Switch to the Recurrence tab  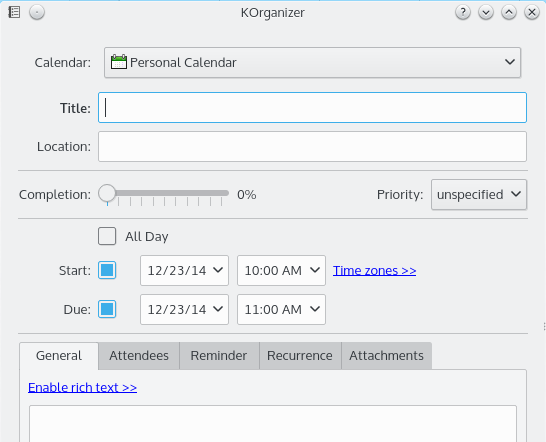pos(300,356)
